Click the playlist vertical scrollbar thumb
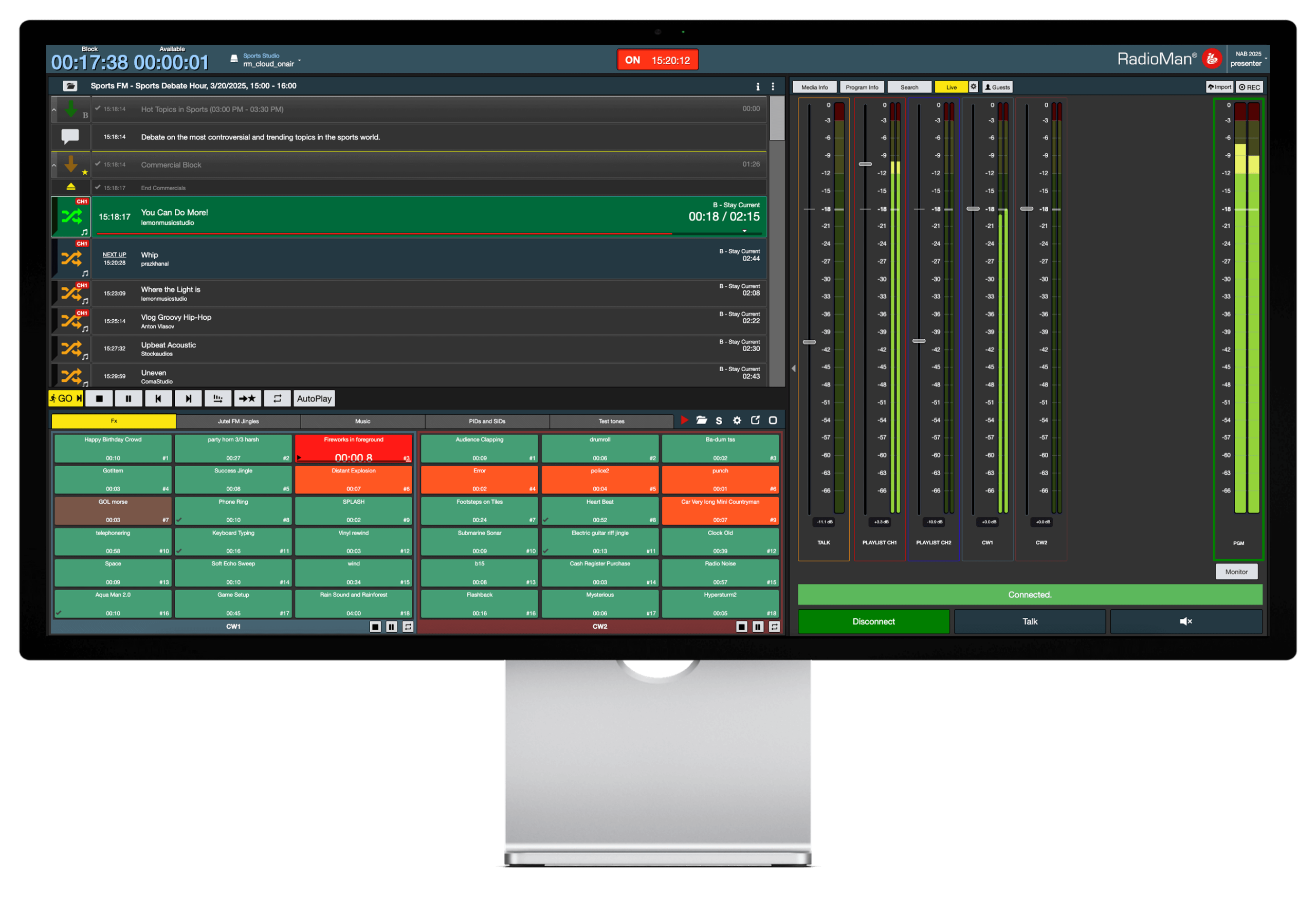 coord(777,118)
